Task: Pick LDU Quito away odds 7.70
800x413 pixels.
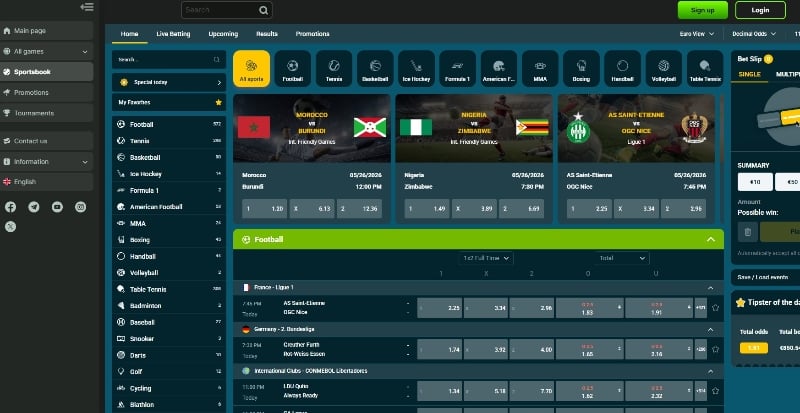Action: point(532,391)
